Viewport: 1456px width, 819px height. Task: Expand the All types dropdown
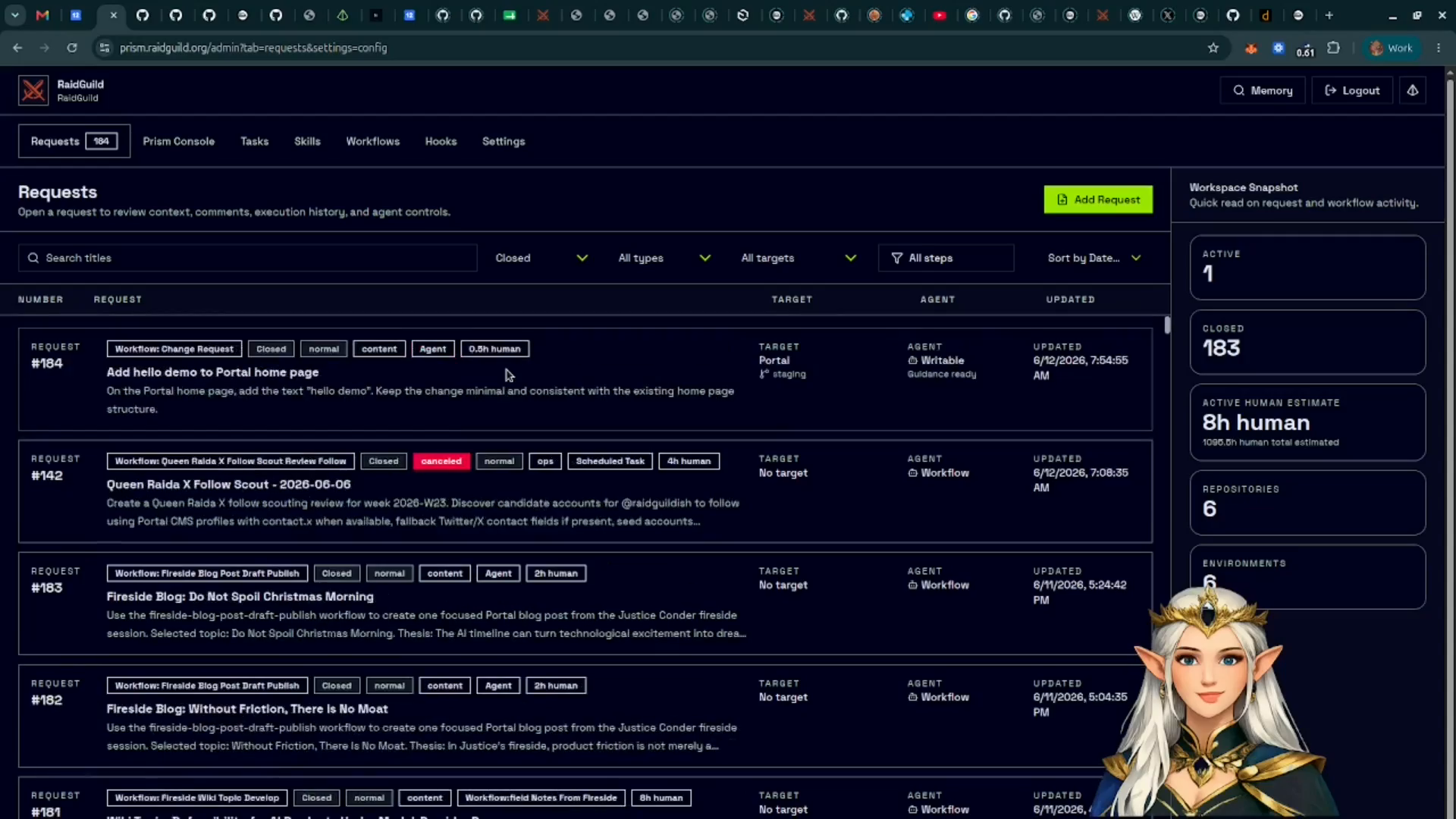(x=664, y=258)
